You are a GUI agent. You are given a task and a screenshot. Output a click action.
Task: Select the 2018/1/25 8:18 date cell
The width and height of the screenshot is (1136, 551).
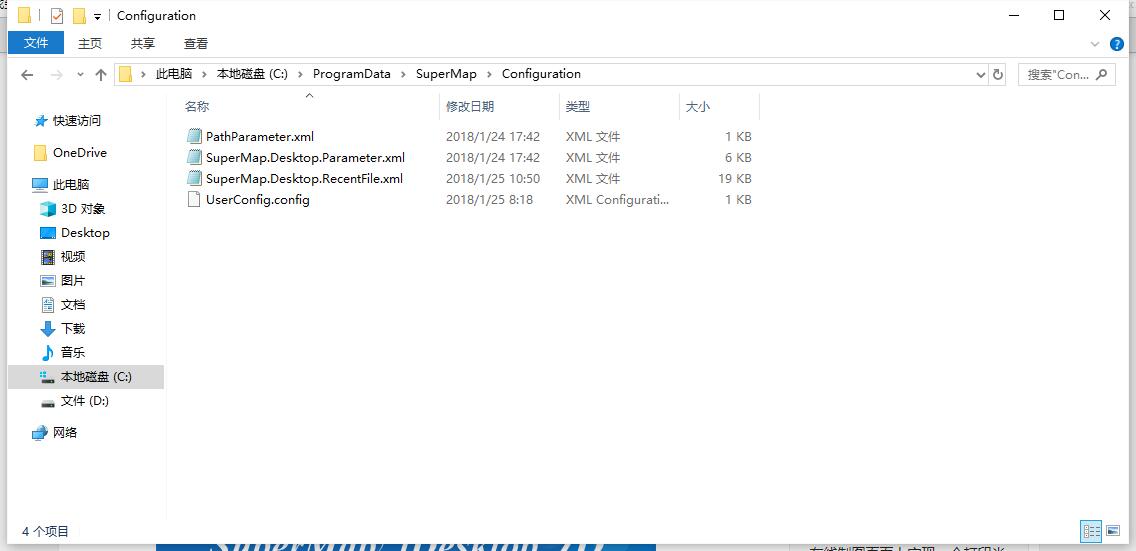tap(489, 199)
